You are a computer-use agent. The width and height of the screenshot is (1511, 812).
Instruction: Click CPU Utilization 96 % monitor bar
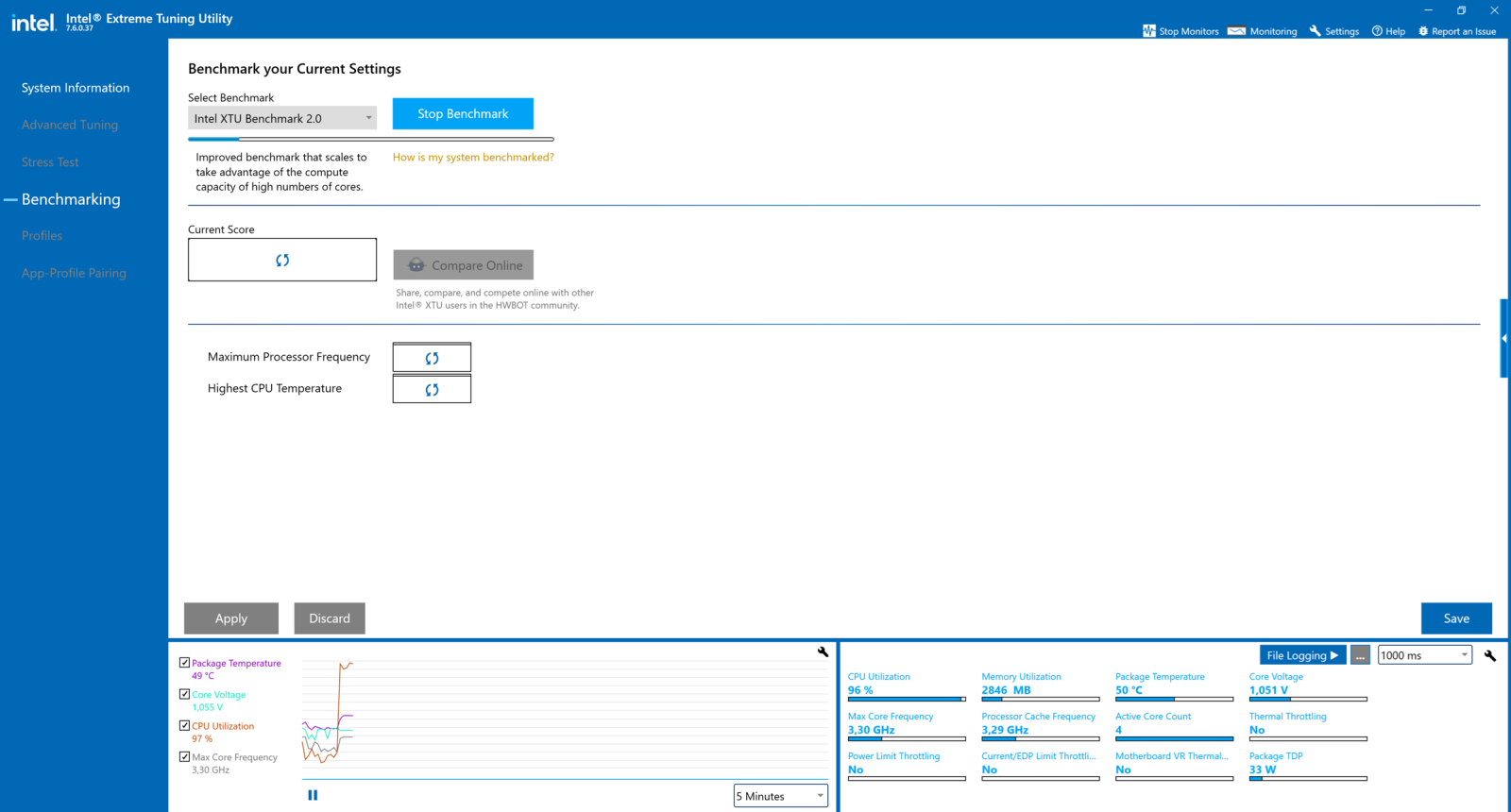(907, 700)
